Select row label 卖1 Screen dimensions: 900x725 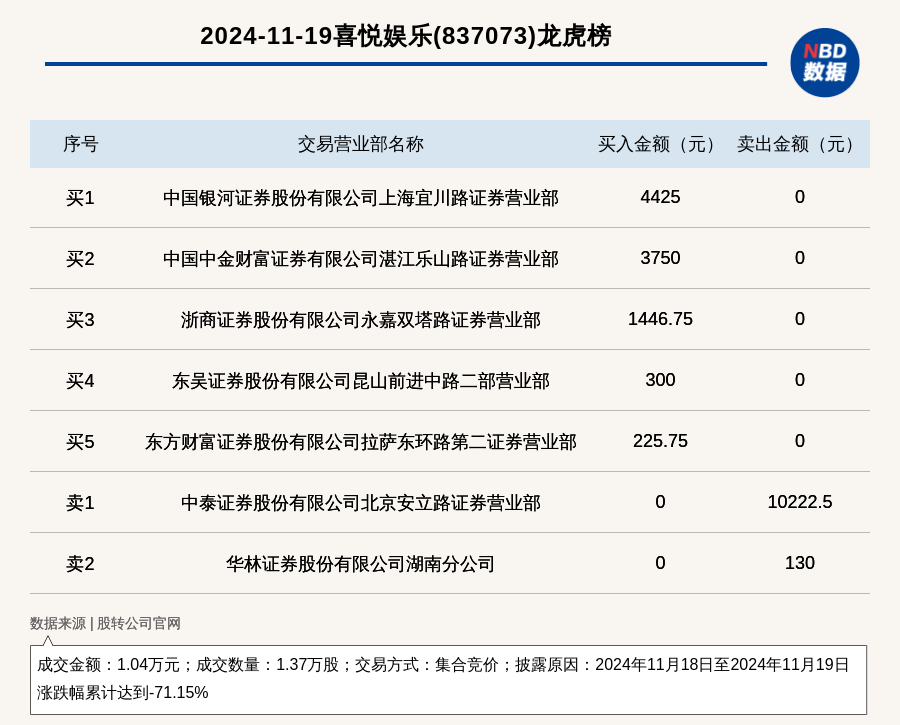coord(80,503)
